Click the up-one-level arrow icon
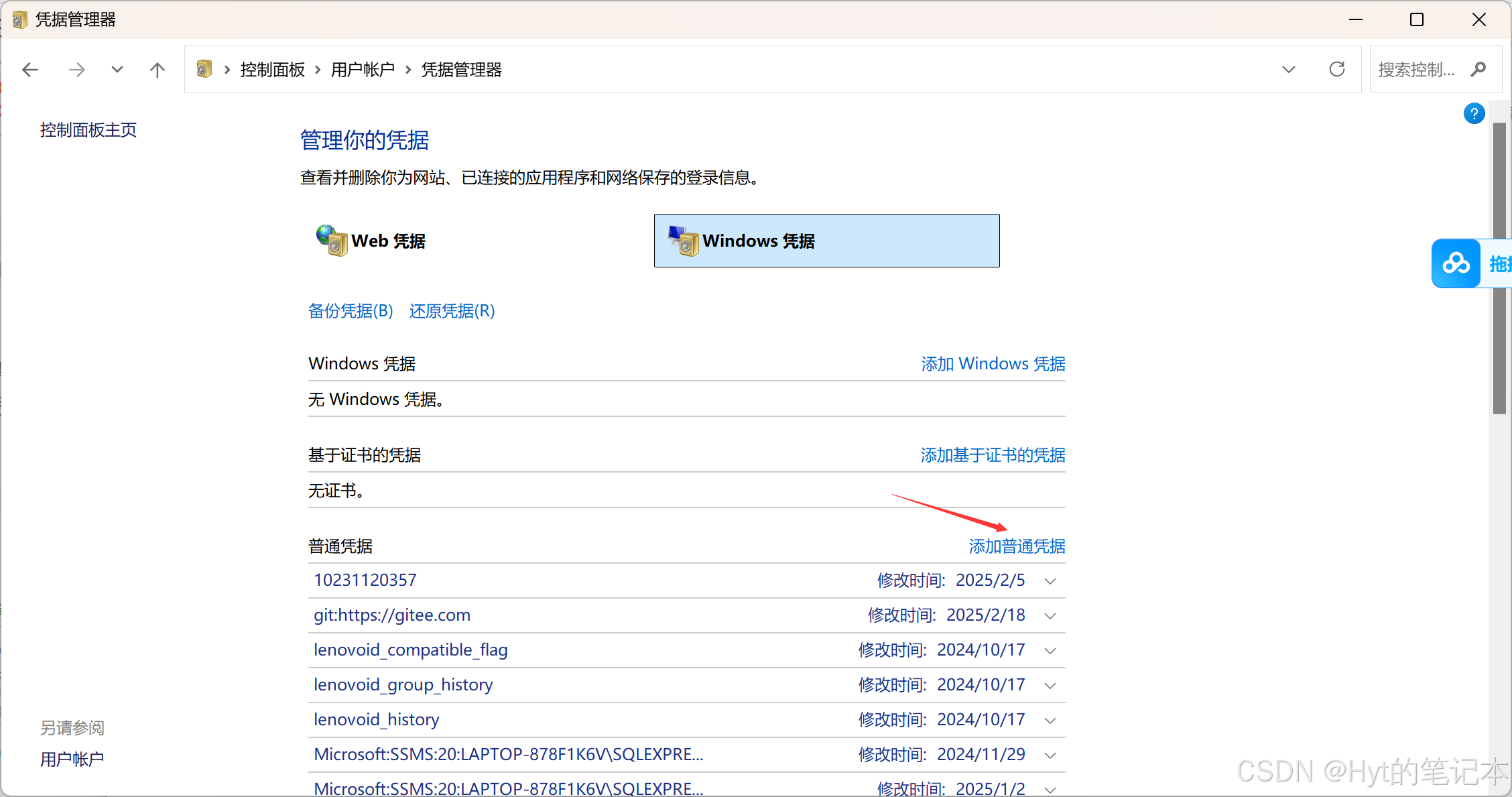Viewport: 1512px width, 797px height. coord(157,70)
